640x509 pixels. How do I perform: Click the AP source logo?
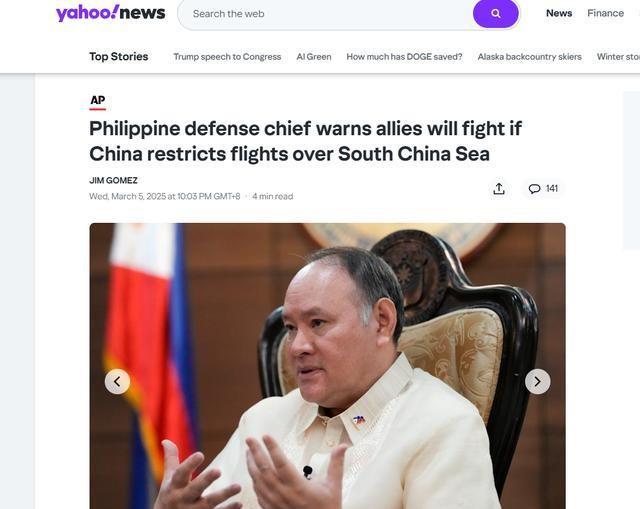click(98, 102)
